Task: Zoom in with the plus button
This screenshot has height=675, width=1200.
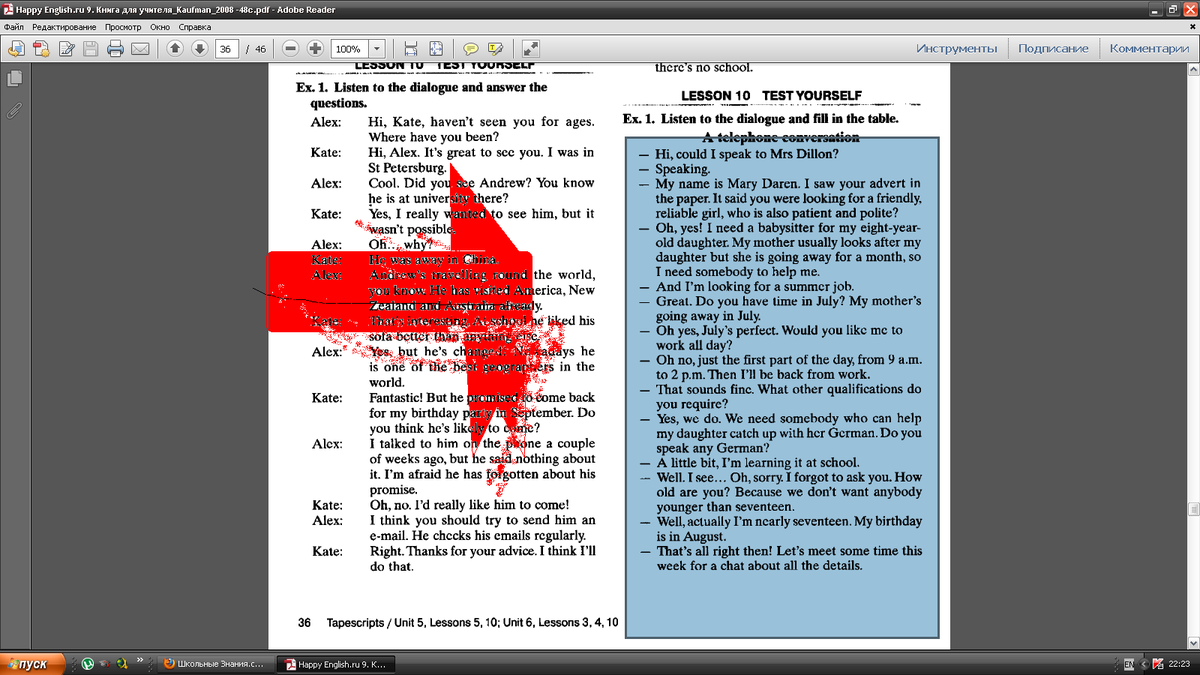Action: click(315, 49)
